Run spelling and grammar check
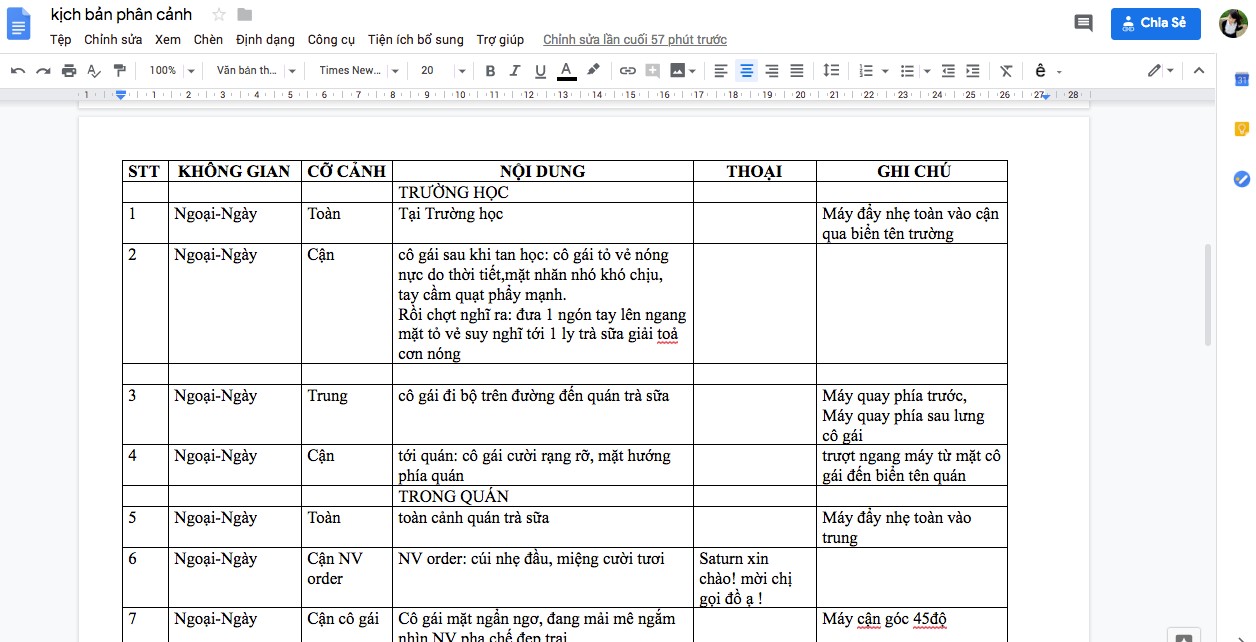Screen dimensions: 1256x642 point(95,71)
